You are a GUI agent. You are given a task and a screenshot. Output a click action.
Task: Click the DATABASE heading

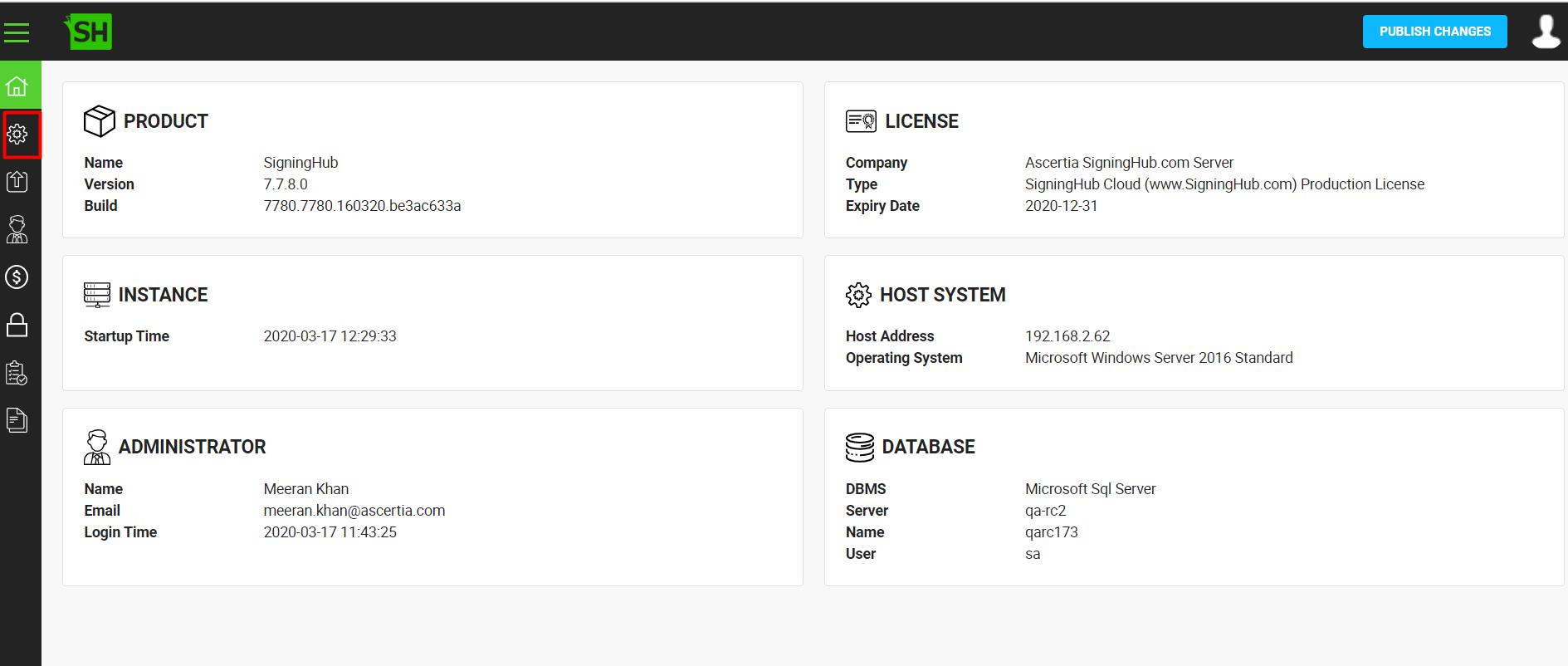tap(928, 447)
